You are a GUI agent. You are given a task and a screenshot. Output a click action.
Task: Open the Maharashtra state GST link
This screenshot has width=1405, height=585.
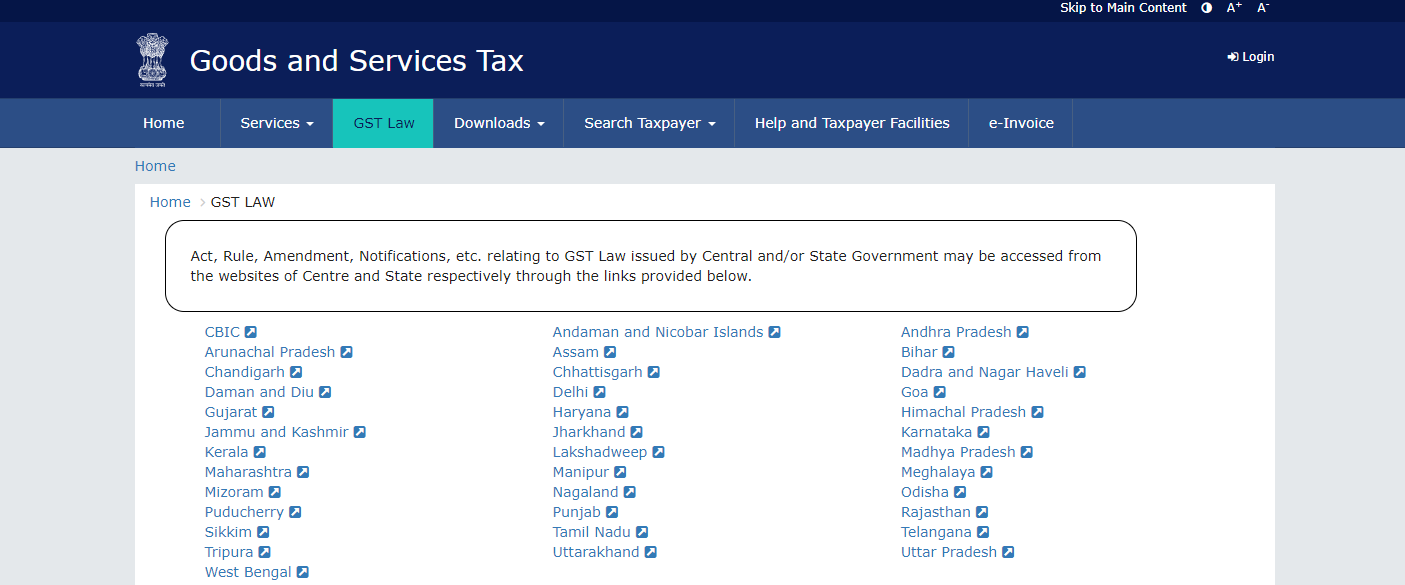248,472
